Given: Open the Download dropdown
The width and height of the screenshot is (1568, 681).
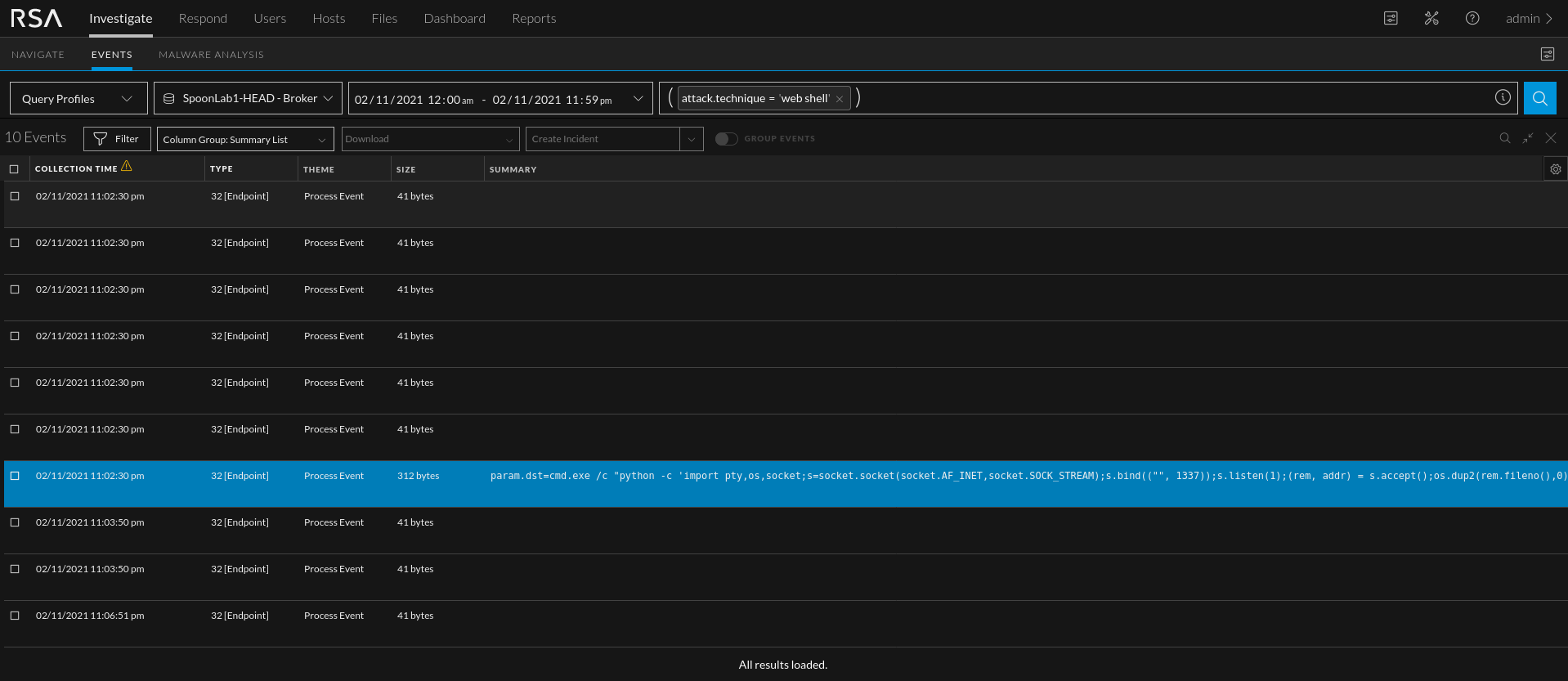Looking at the screenshot, I should [x=430, y=139].
